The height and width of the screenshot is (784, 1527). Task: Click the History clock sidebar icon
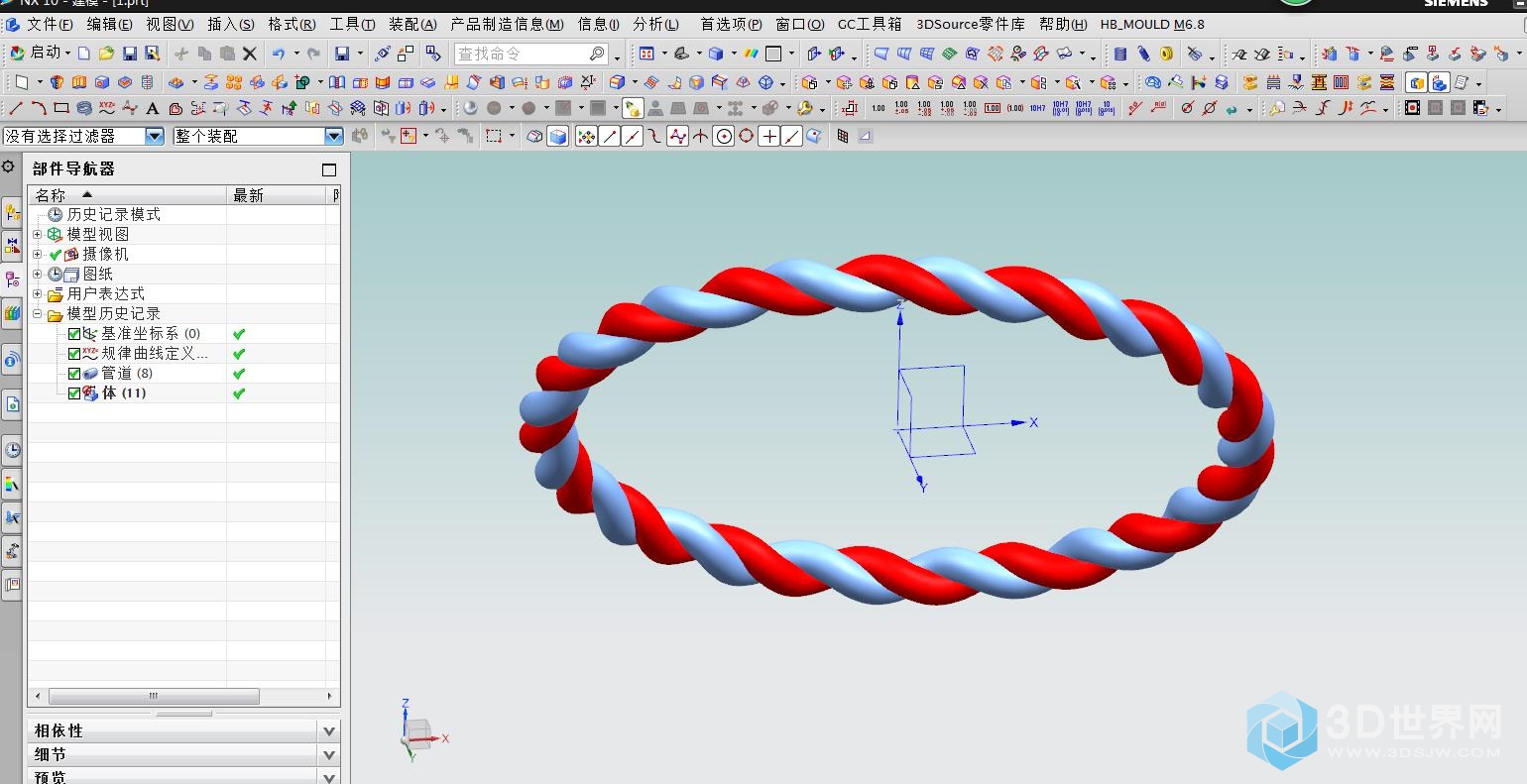click(12, 450)
